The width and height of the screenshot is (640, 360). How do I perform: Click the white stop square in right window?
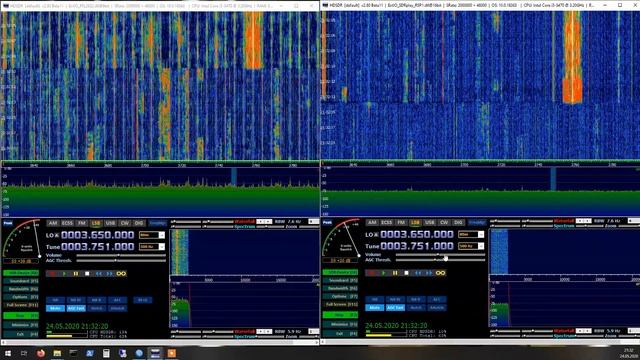406,273
